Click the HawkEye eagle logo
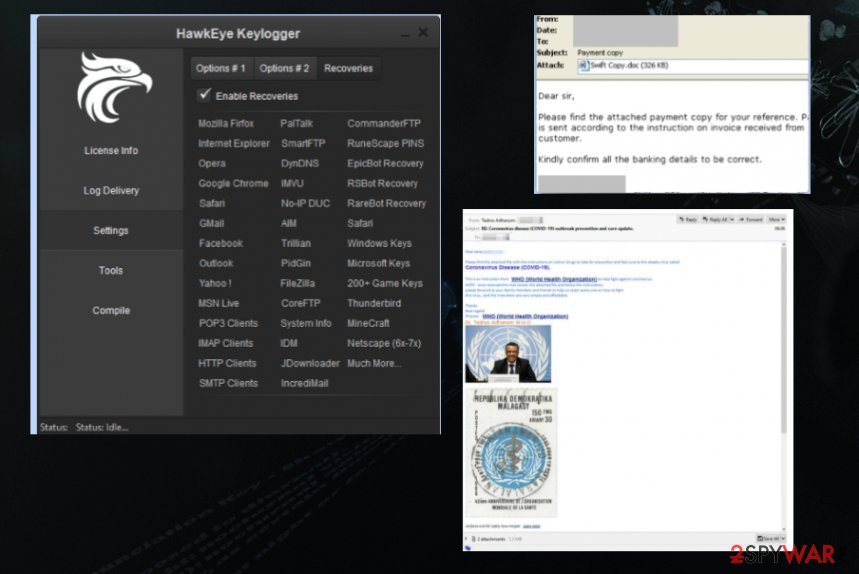This screenshot has width=859, height=574. coord(113,89)
